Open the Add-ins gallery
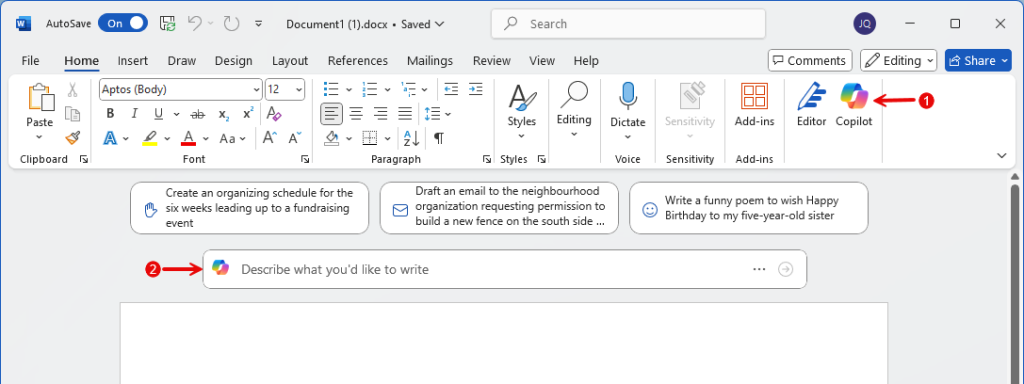1024x384 pixels. click(754, 104)
